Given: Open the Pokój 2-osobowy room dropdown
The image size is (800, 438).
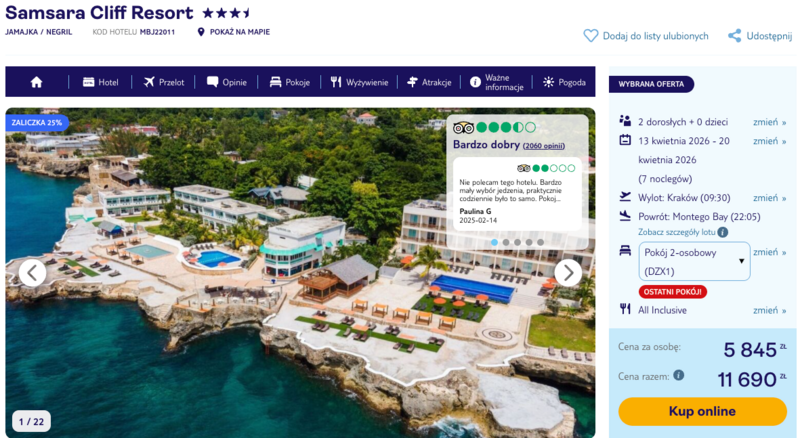Looking at the screenshot, I should pos(694,261).
